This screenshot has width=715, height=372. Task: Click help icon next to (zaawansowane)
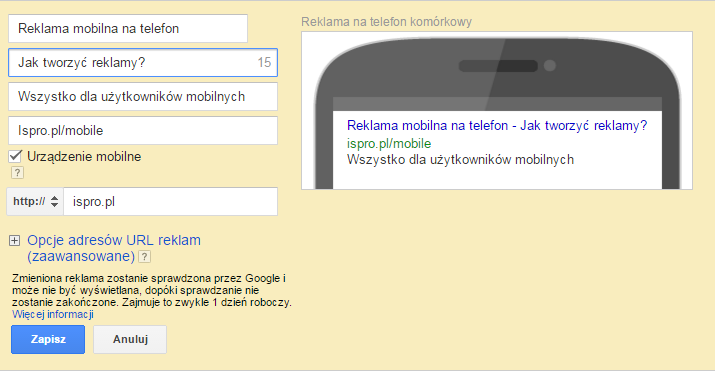pyautogui.click(x=144, y=257)
